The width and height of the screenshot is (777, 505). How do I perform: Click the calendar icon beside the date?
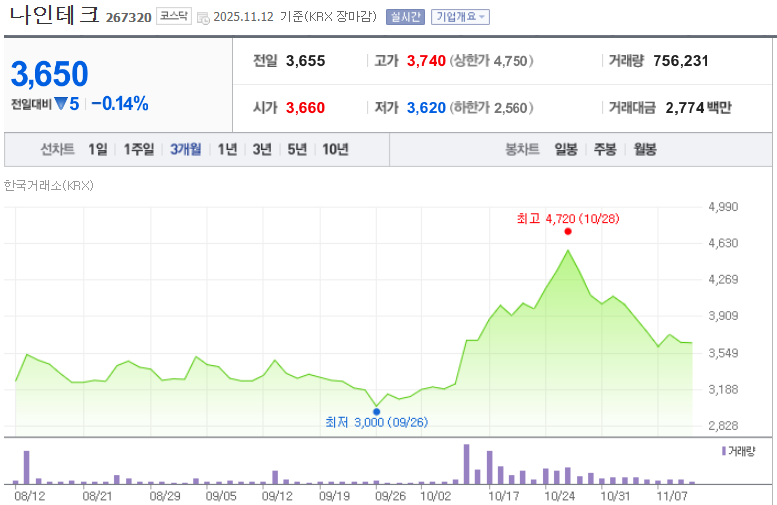click(x=203, y=18)
